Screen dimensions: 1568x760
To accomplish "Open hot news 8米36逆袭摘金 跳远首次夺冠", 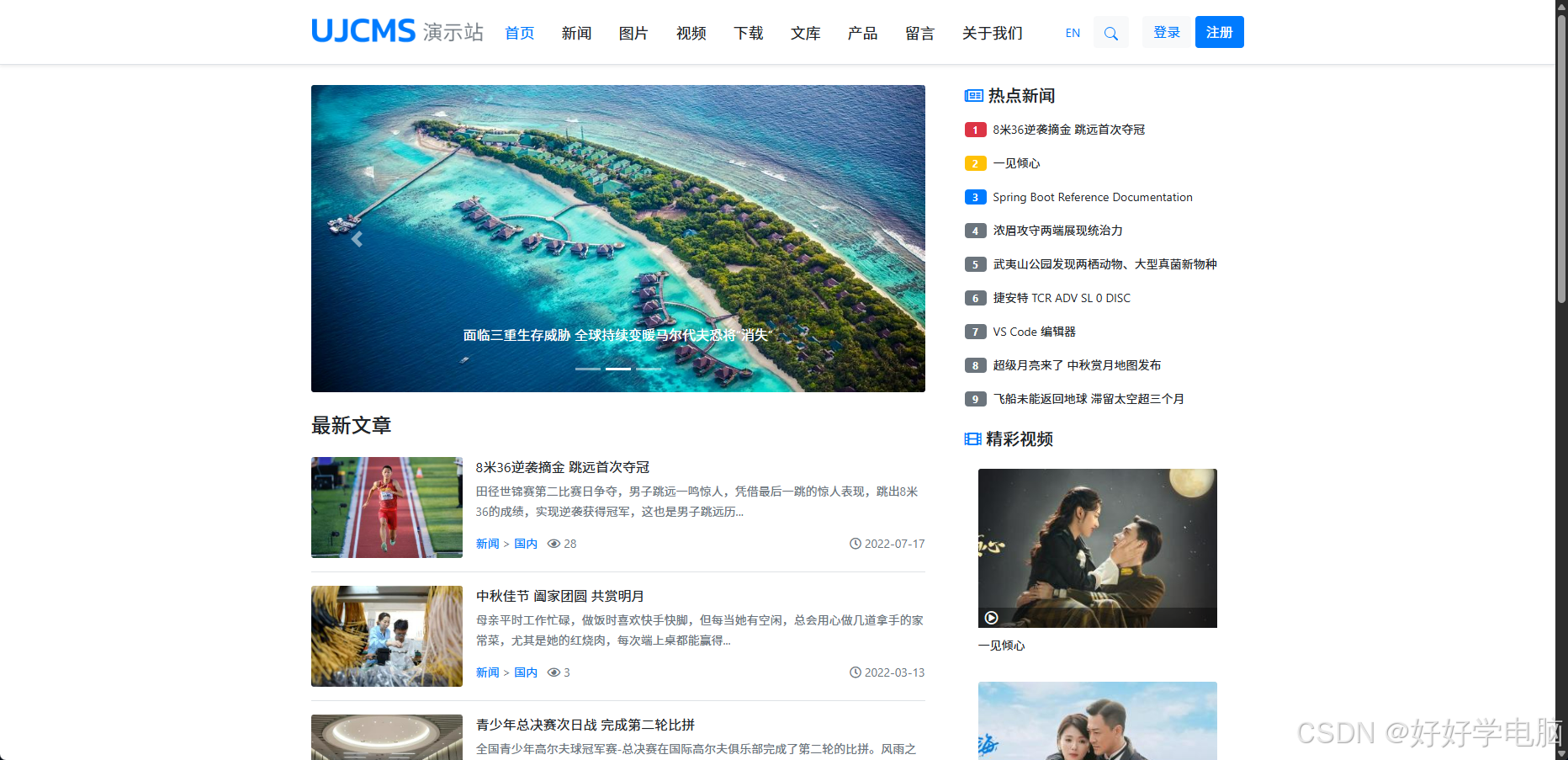I will click(x=1069, y=130).
